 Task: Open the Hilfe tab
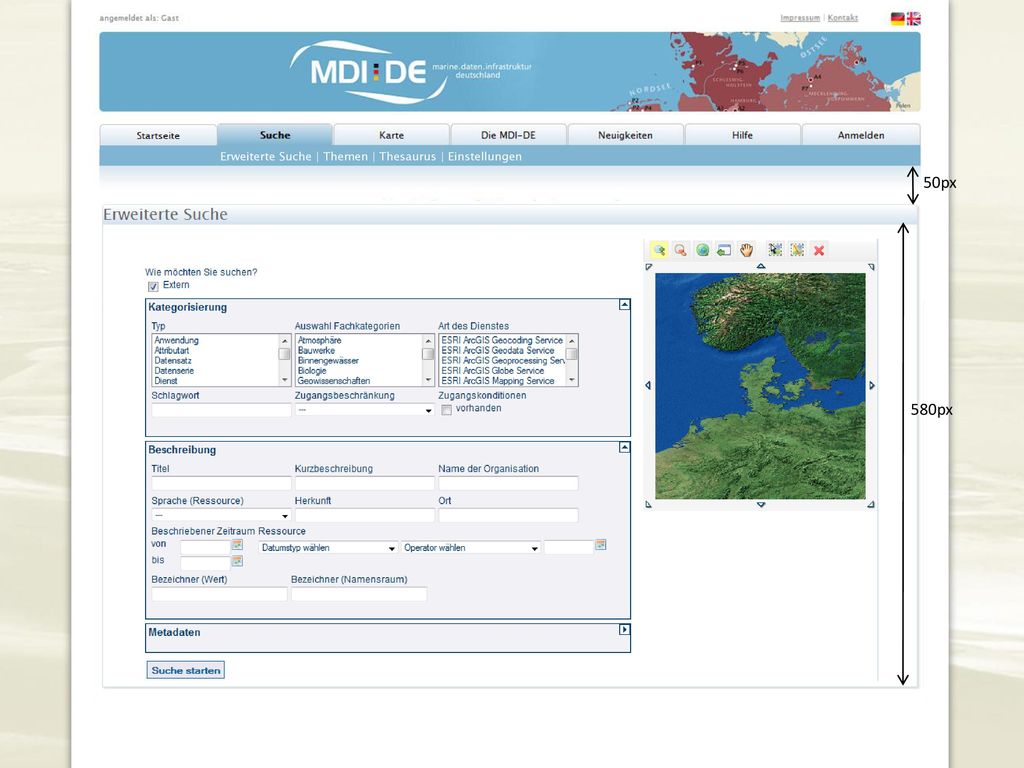tap(742, 135)
